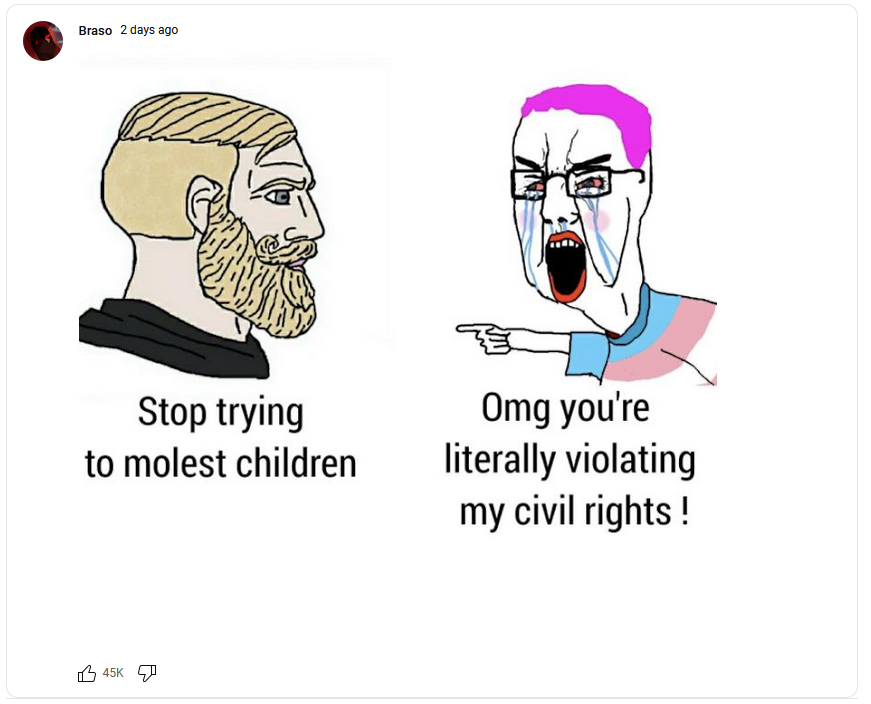871x704 pixels.
Task: Click the blond beard on left character
Action: 257,279
